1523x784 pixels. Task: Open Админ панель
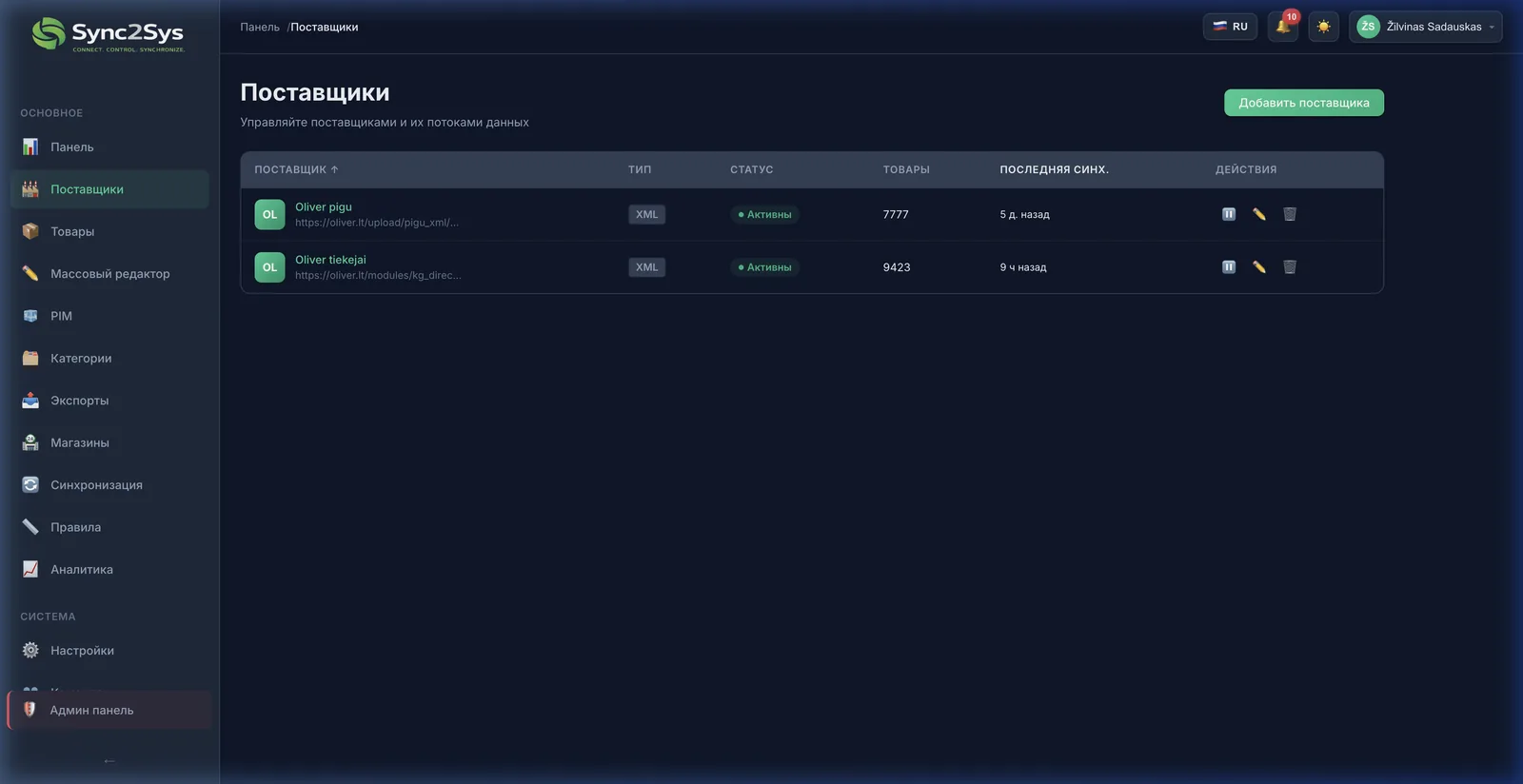[x=109, y=710]
